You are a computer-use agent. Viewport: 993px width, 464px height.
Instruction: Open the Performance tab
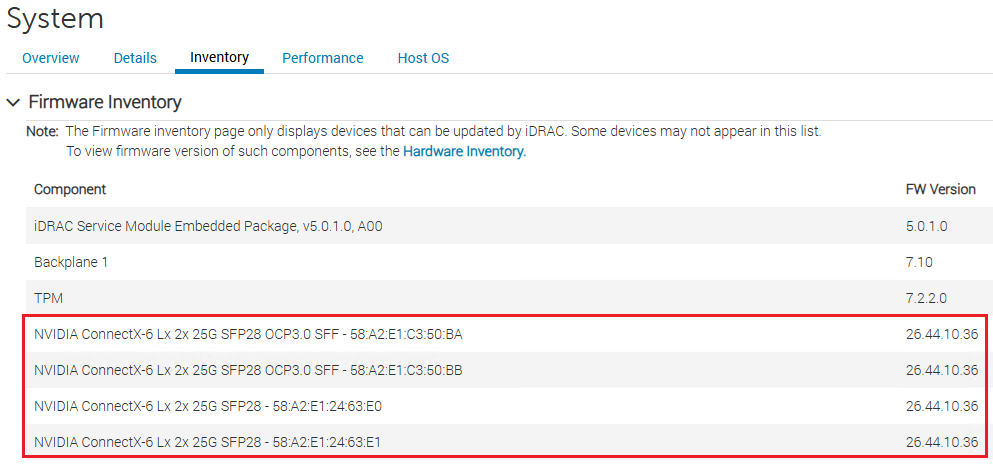(x=322, y=58)
